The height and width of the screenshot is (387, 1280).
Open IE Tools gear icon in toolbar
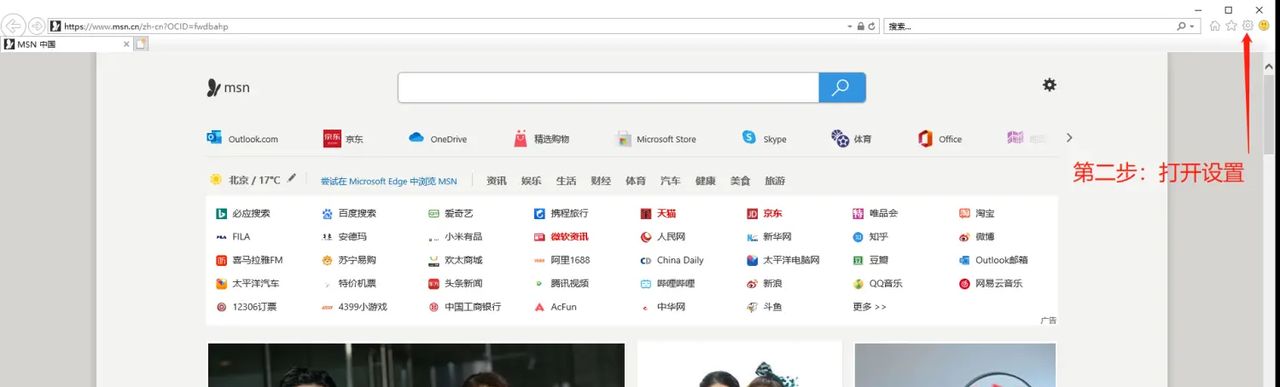point(1247,26)
